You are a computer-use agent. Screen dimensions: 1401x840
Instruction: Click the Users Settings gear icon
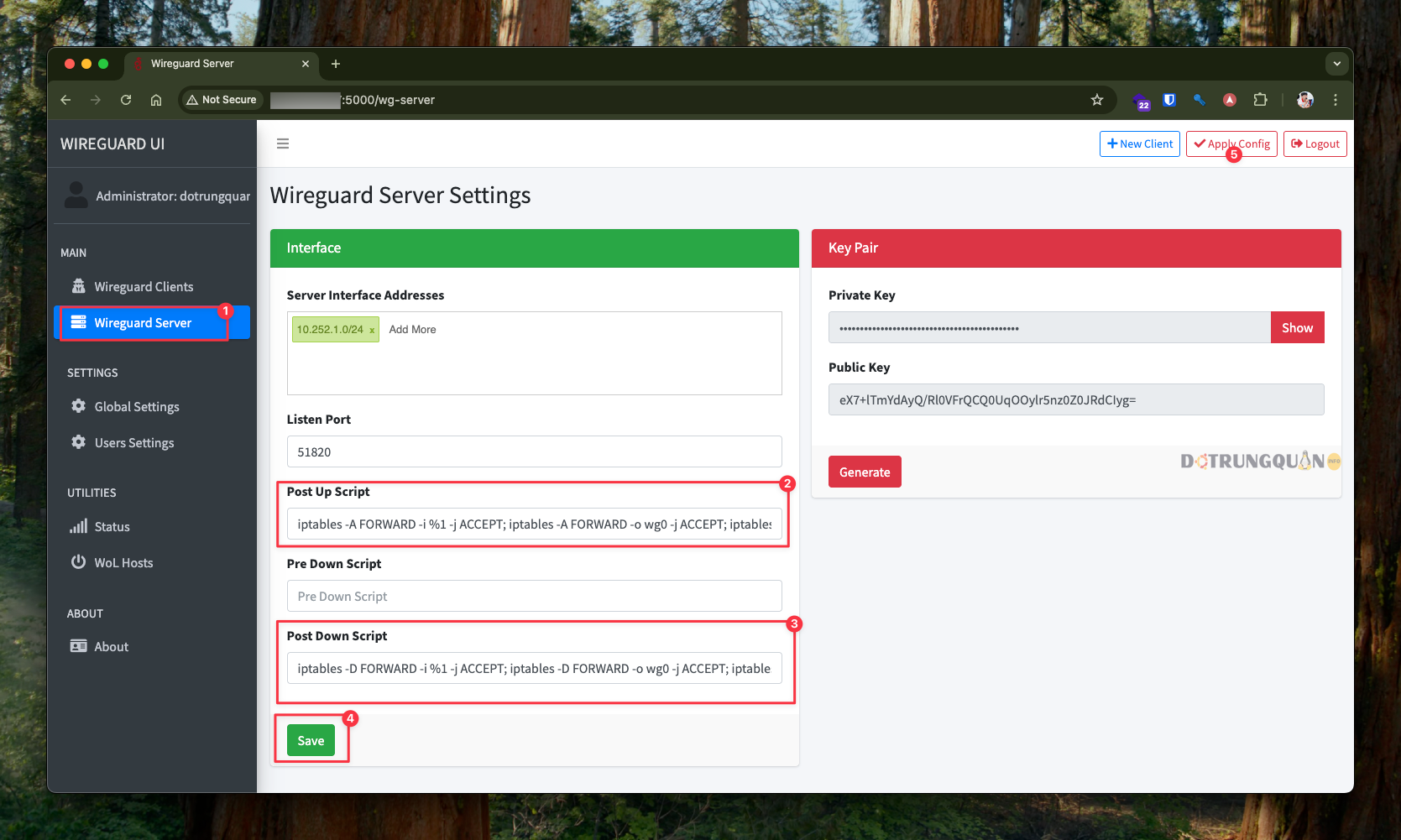click(79, 442)
